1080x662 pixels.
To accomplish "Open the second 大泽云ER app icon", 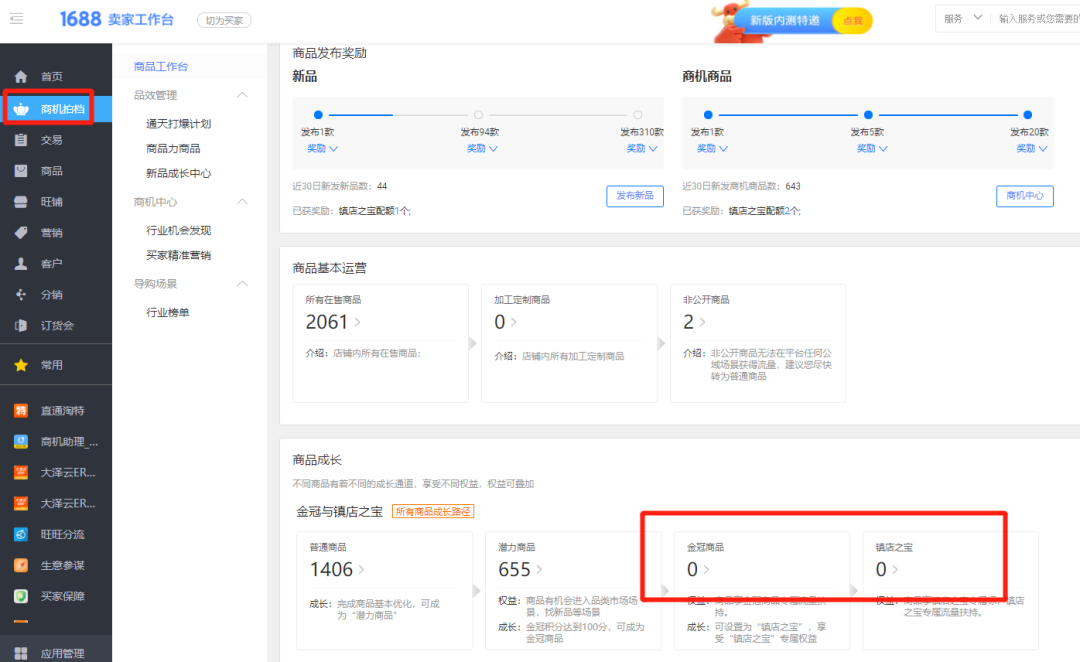I will click(21, 504).
